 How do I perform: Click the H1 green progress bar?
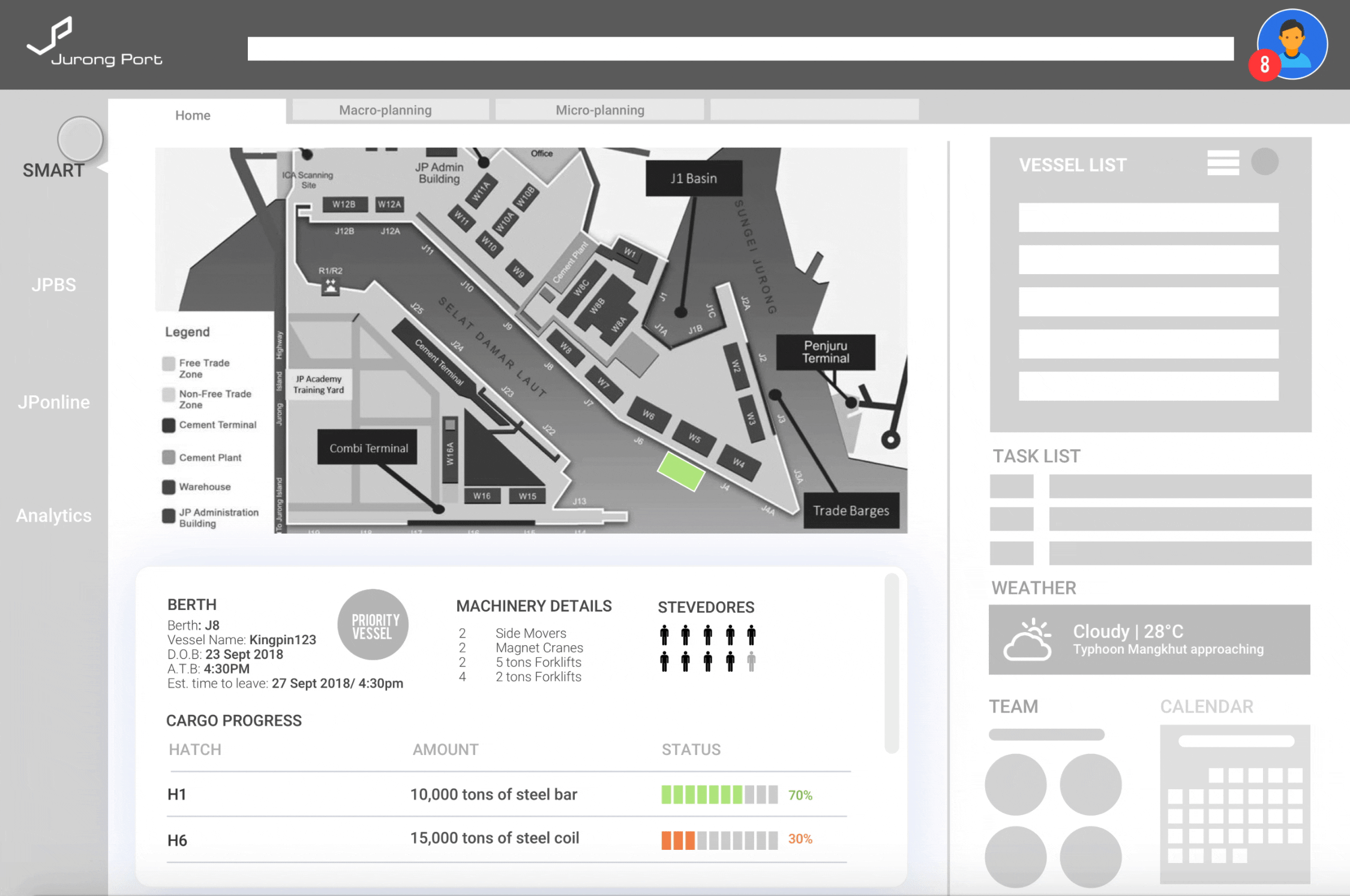[x=719, y=795]
